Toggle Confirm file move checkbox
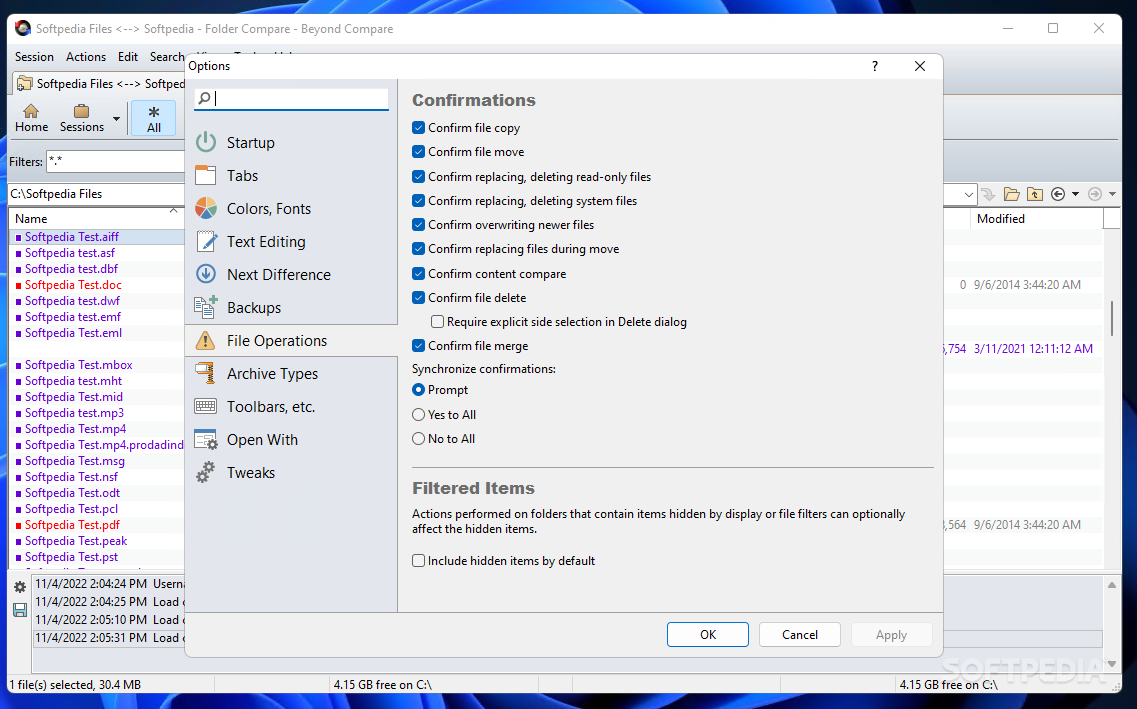The image size is (1137, 709). point(418,152)
